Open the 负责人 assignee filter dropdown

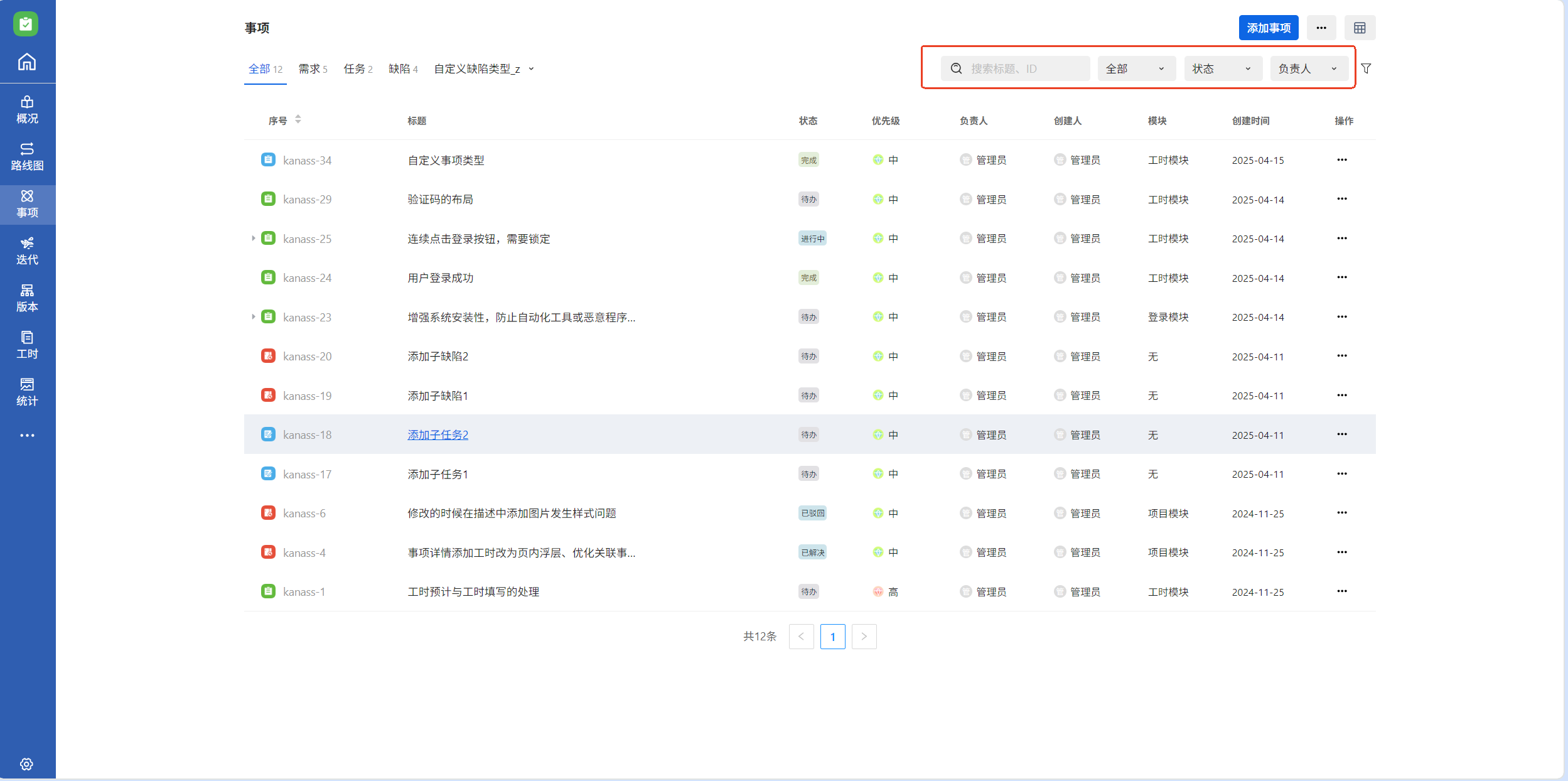coord(1308,68)
